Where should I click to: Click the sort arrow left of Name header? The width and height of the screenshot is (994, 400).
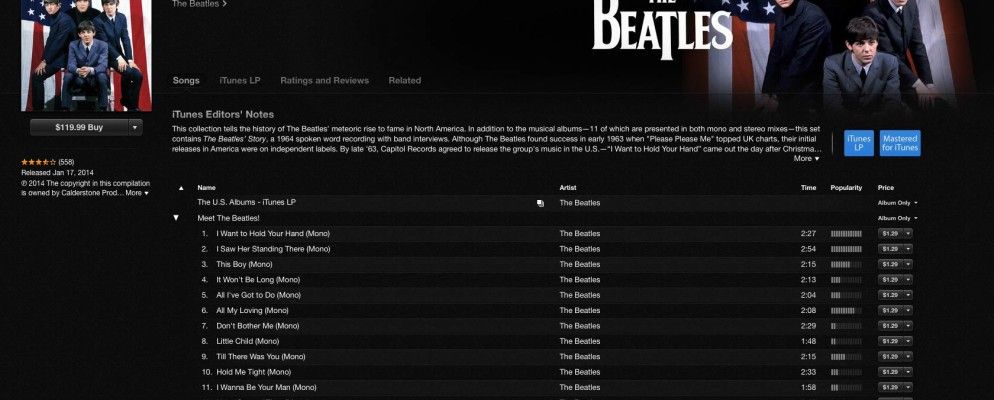pyautogui.click(x=181, y=188)
